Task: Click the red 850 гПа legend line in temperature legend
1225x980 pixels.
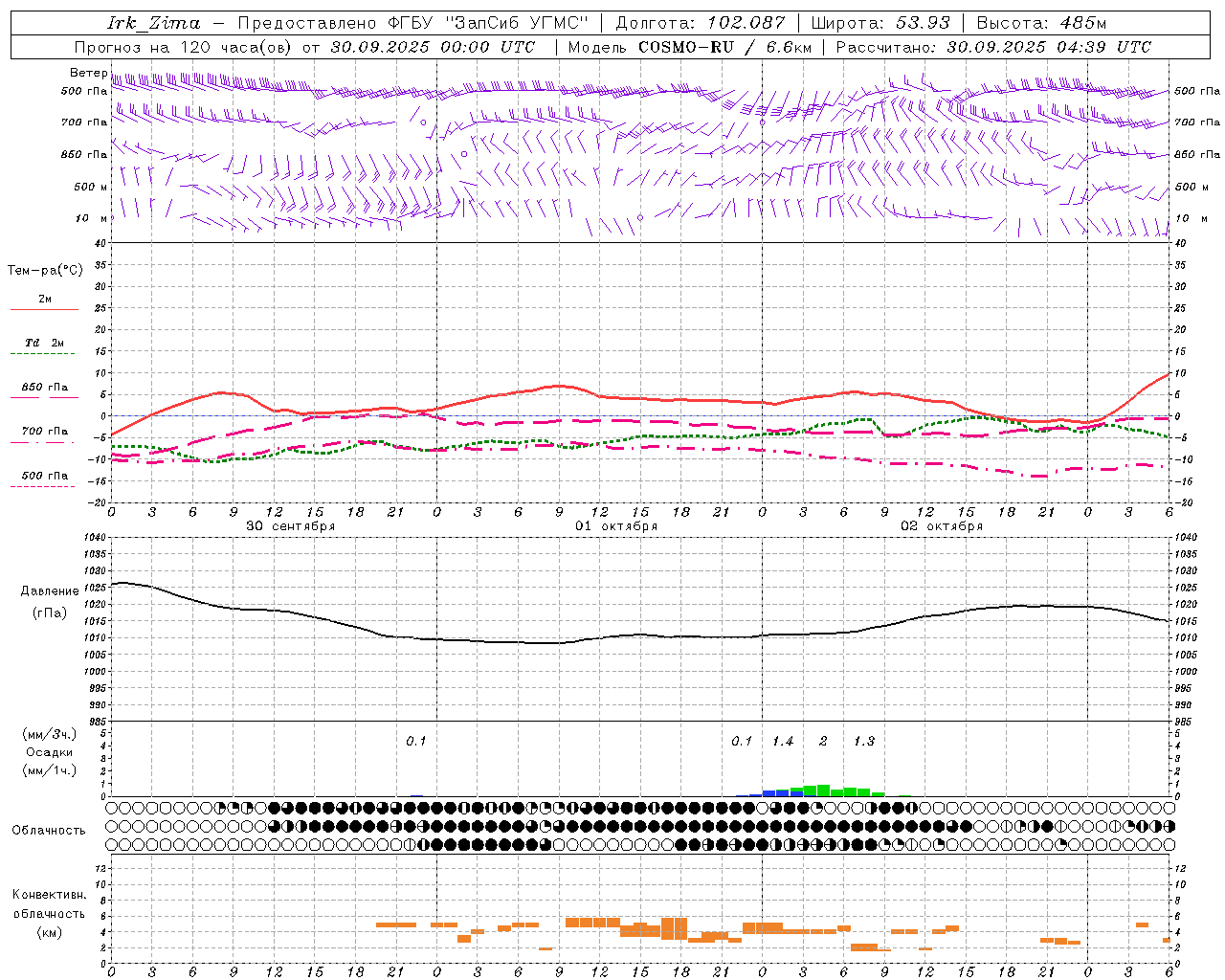Action: [44, 398]
